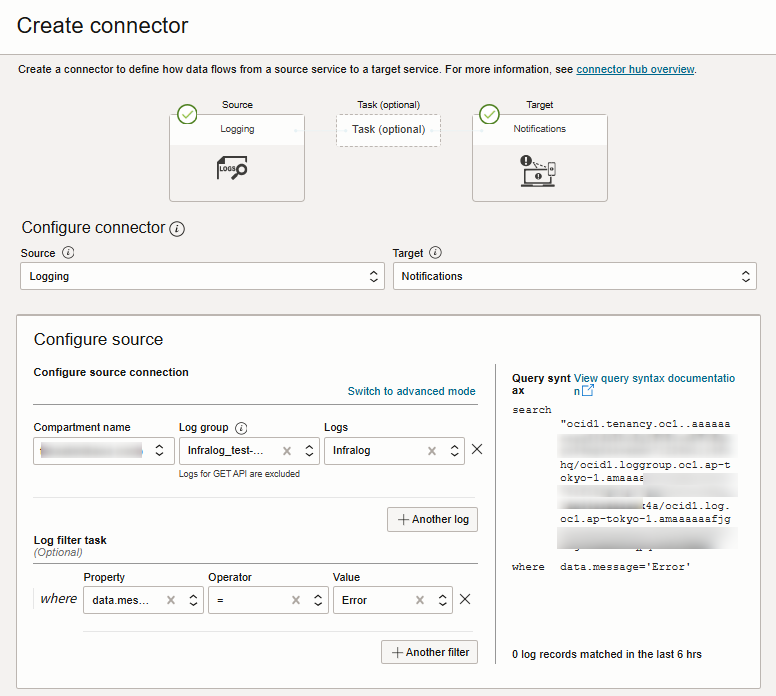
Task: Click the Logging logs icon in Source card
Action: (x=232, y=169)
